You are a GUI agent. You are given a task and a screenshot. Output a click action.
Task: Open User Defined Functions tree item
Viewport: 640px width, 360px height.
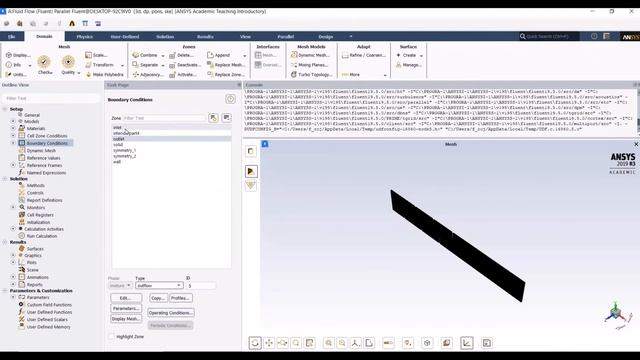coord(49,312)
